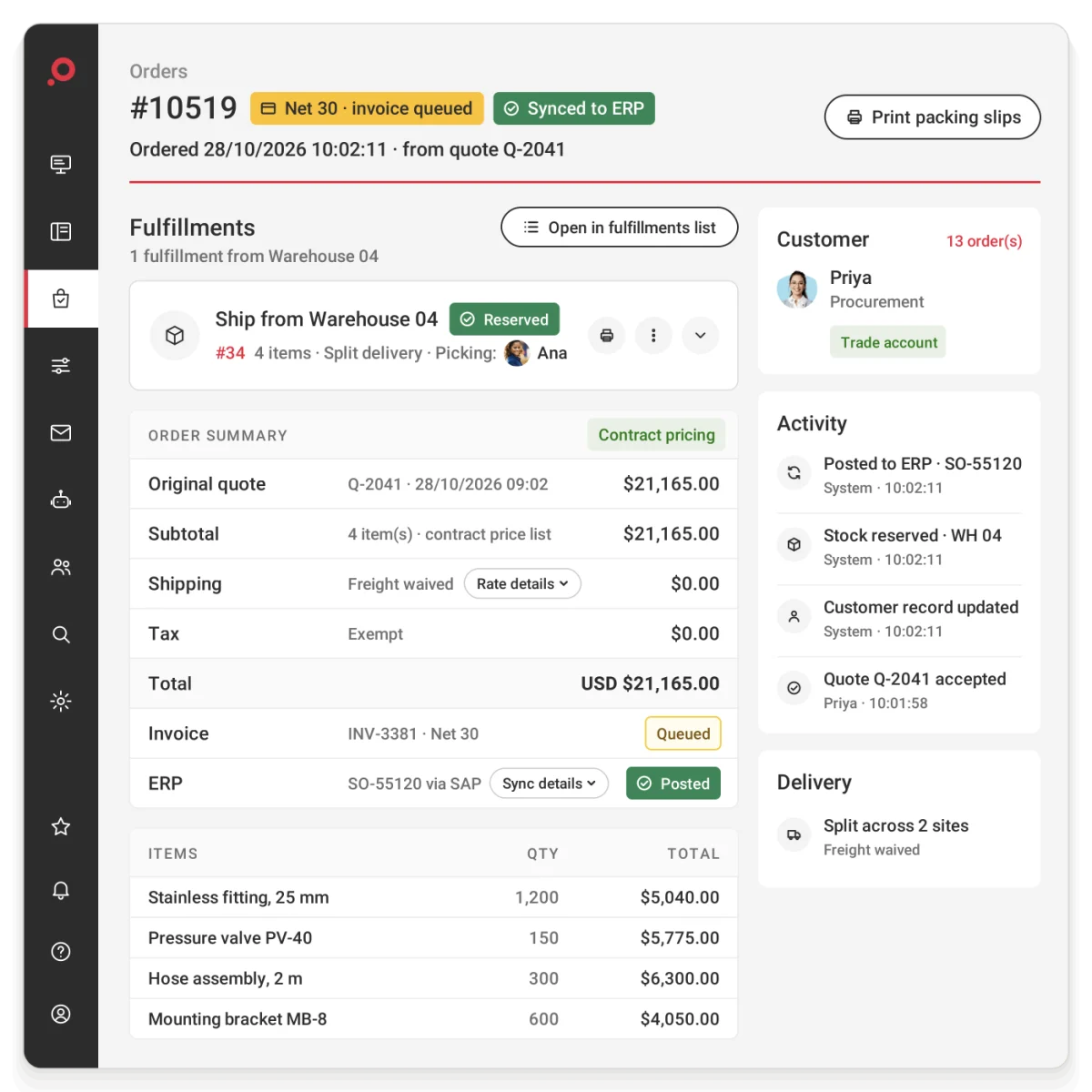Image resolution: width=1092 pixels, height=1092 pixels.
Task: Open the user account profile icon
Action: [61, 1014]
